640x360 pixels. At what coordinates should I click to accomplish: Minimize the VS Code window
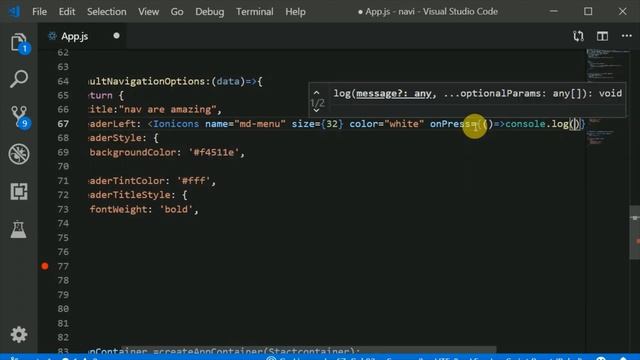[x=554, y=11]
